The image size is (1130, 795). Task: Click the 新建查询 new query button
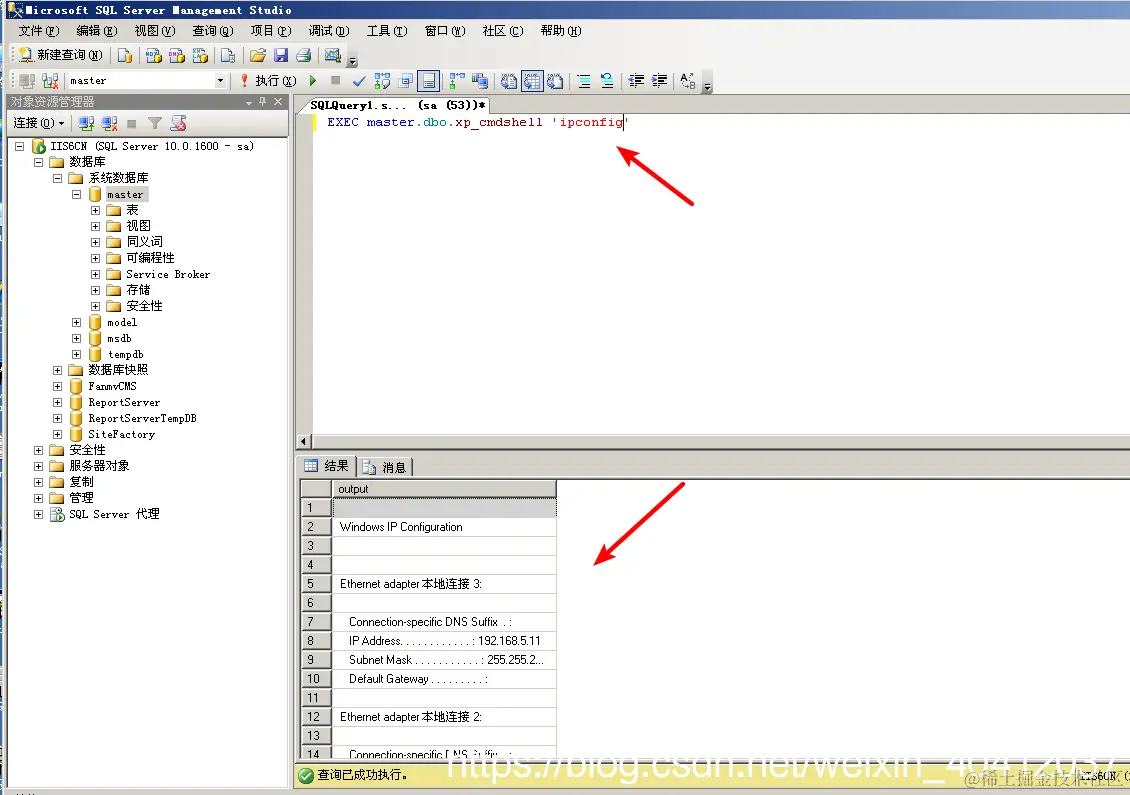click(x=61, y=55)
